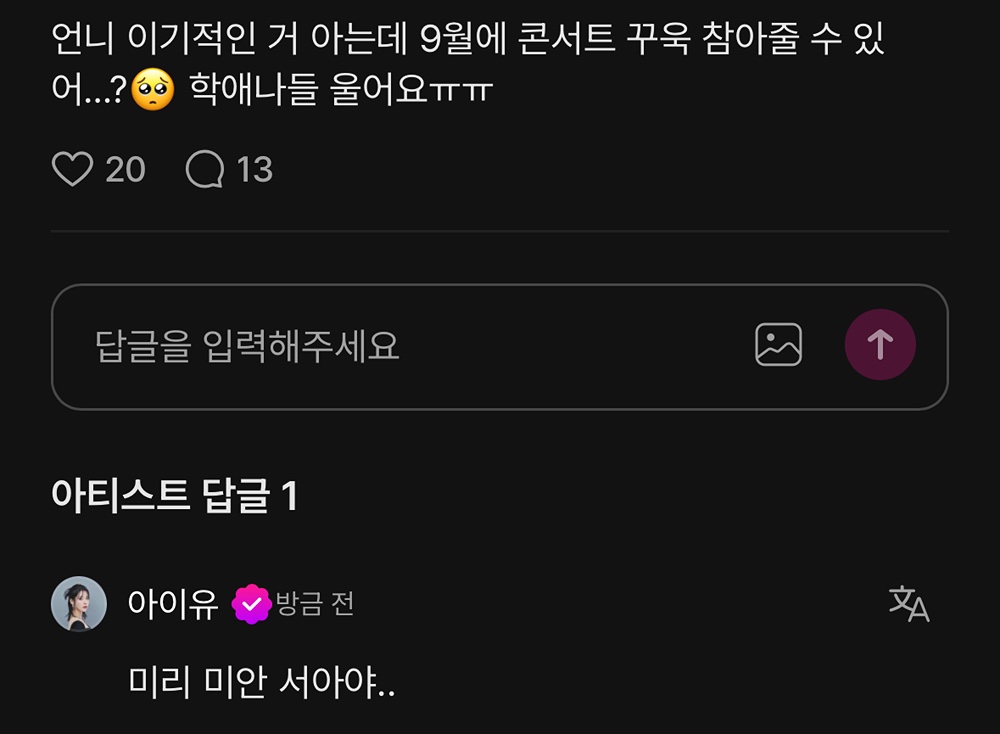Image resolution: width=1000 pixels, height=734 pixels.
Task: Select the 아티스트 답글 1 section header
Action: click(x=174, y=495)
